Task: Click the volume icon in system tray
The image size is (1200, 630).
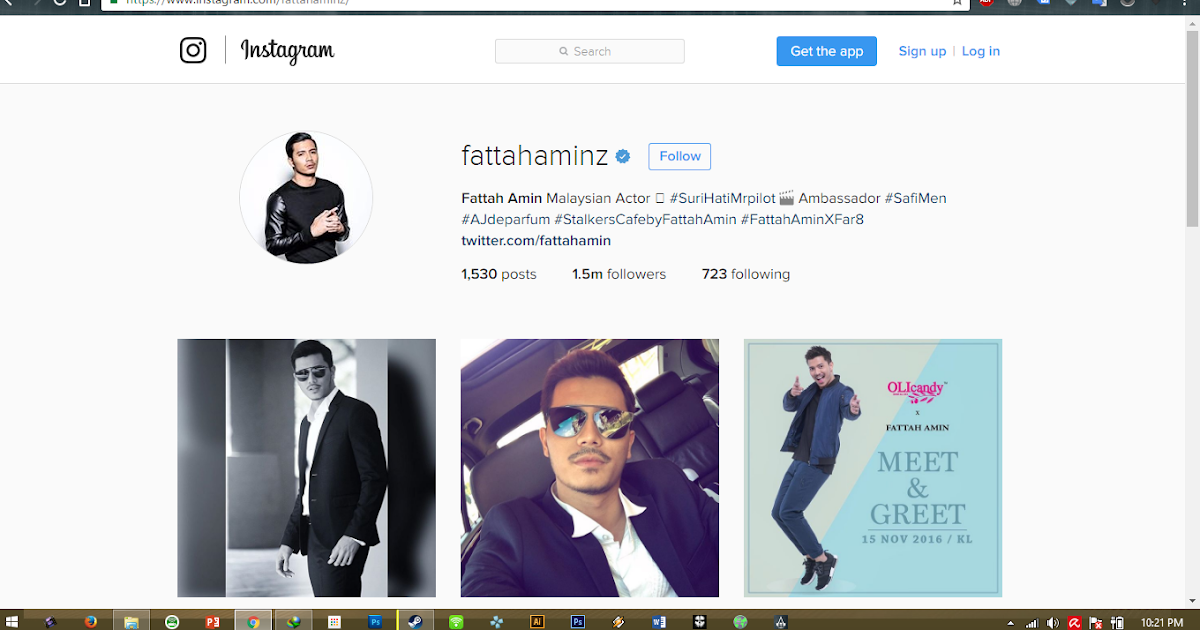Action: [x=1051, y=622]
